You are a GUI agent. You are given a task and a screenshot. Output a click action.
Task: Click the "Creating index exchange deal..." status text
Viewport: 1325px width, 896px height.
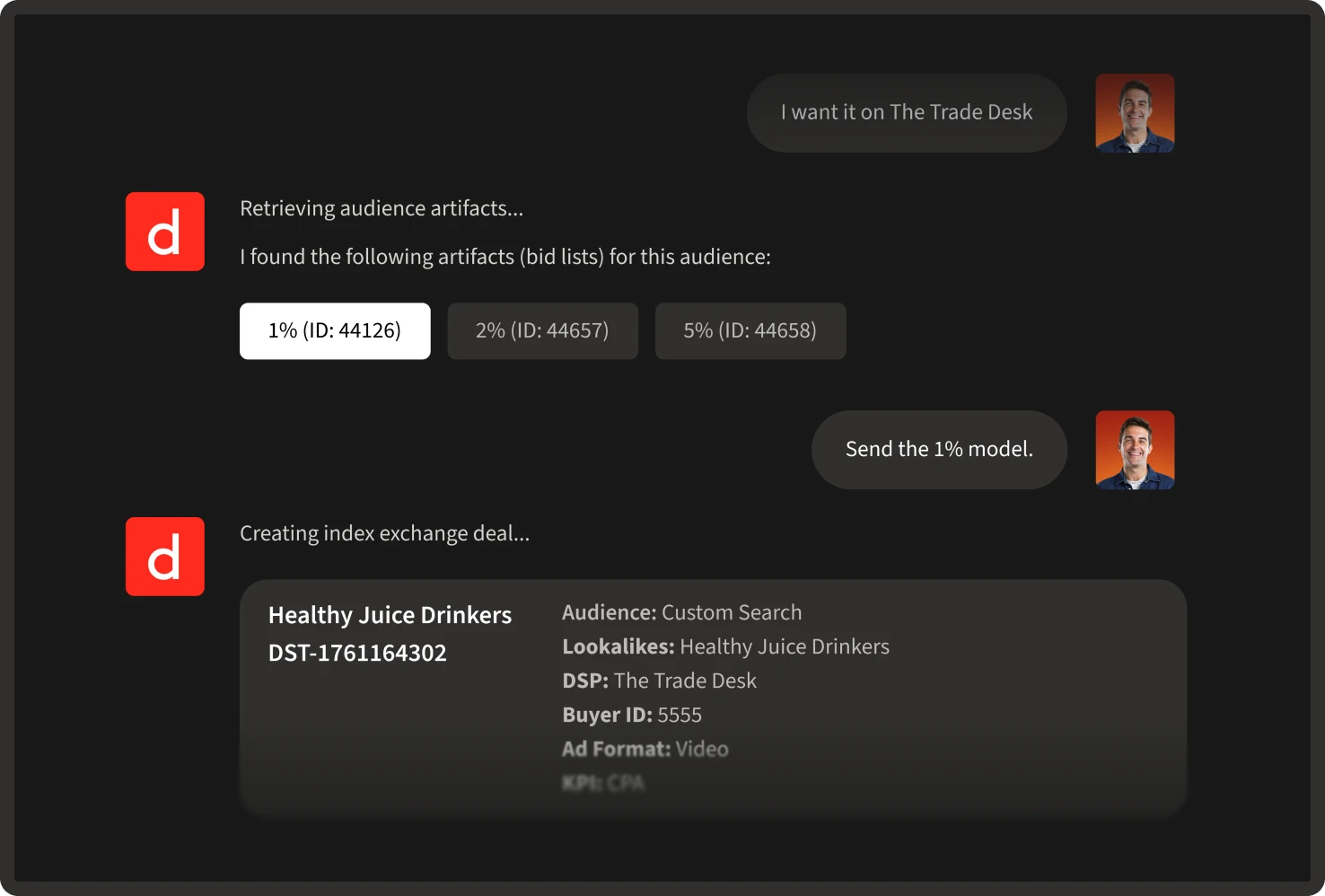pos(384,533)
